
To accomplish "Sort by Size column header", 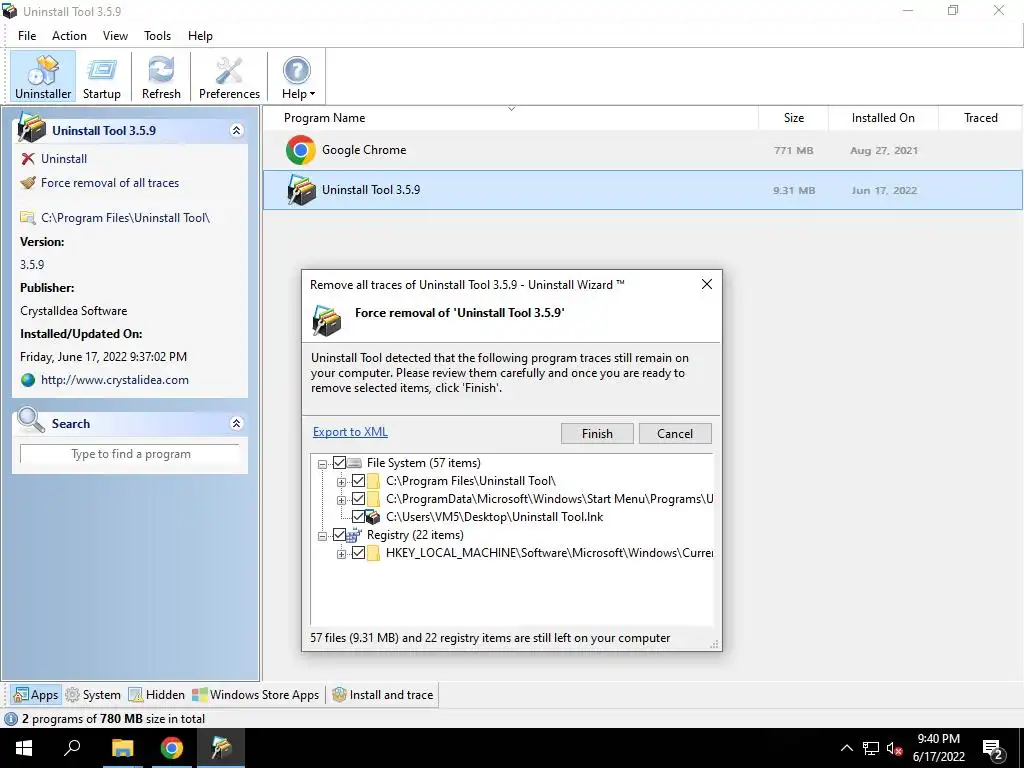I will tap(793, 118).
